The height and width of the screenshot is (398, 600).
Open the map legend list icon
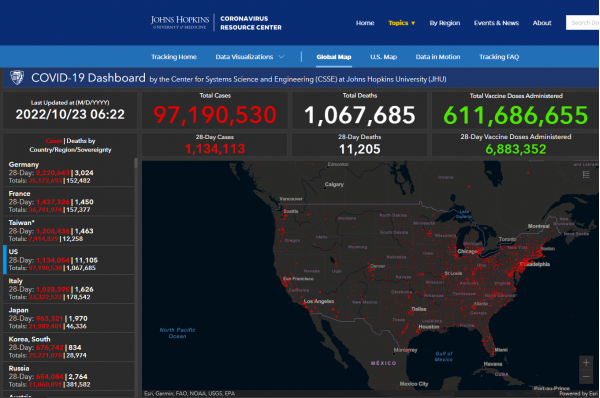tap(586, 175)
